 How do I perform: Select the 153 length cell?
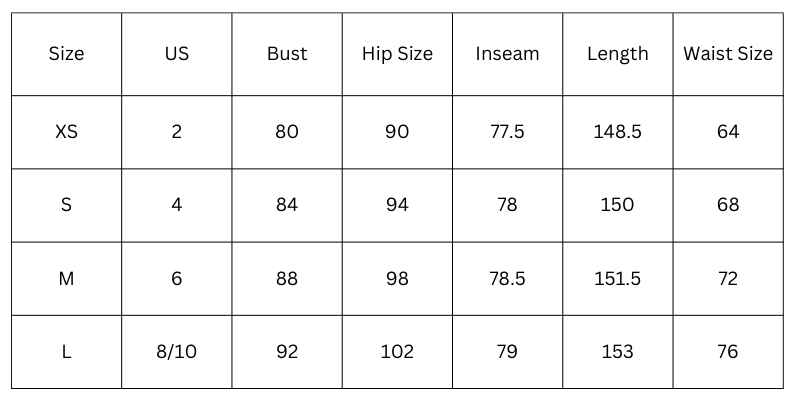click(617, 352)
